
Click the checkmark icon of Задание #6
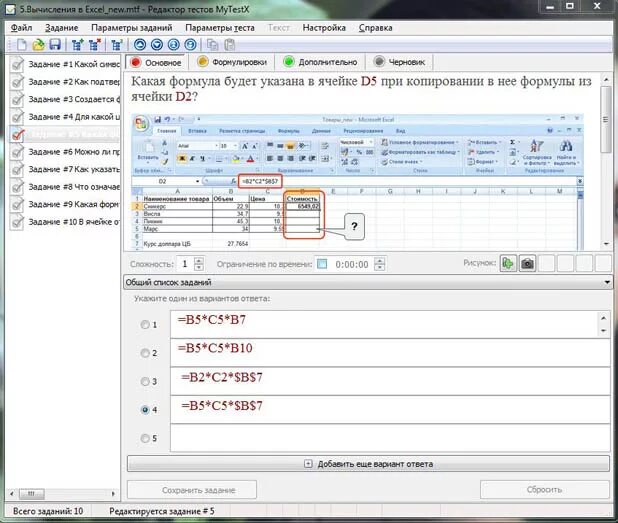coord(17,152)
